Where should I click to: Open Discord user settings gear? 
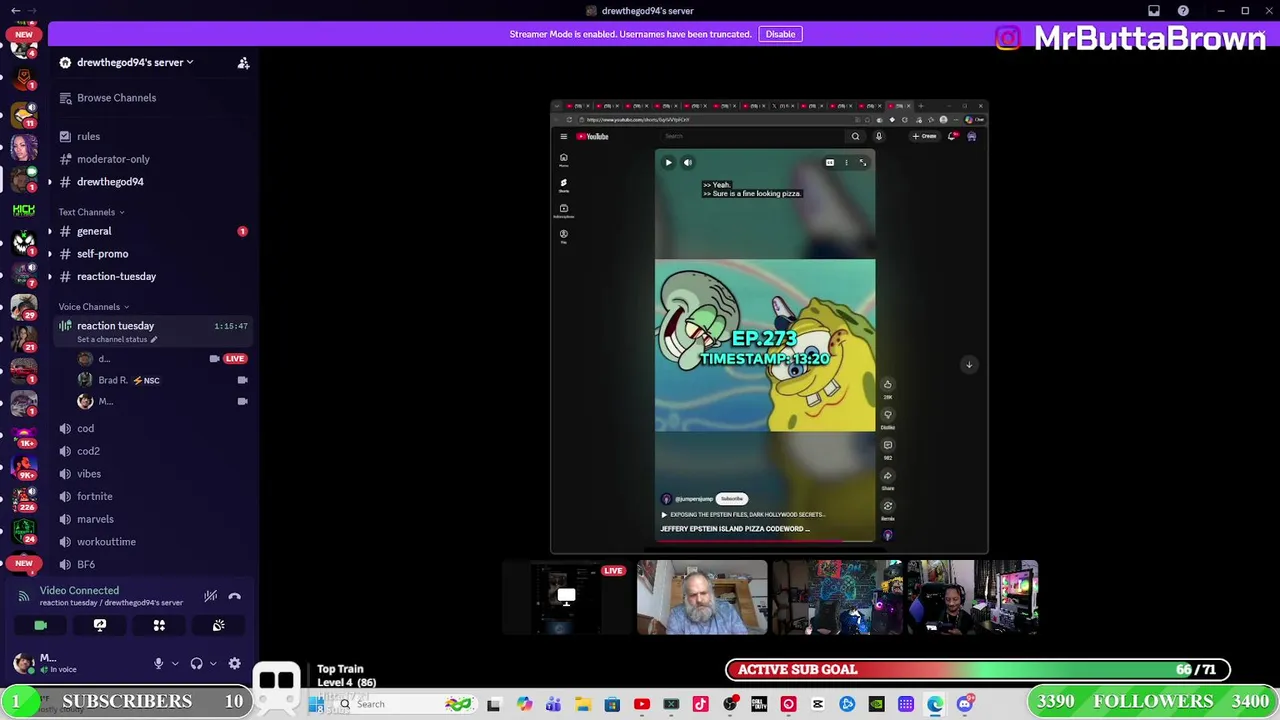[235, 663]
